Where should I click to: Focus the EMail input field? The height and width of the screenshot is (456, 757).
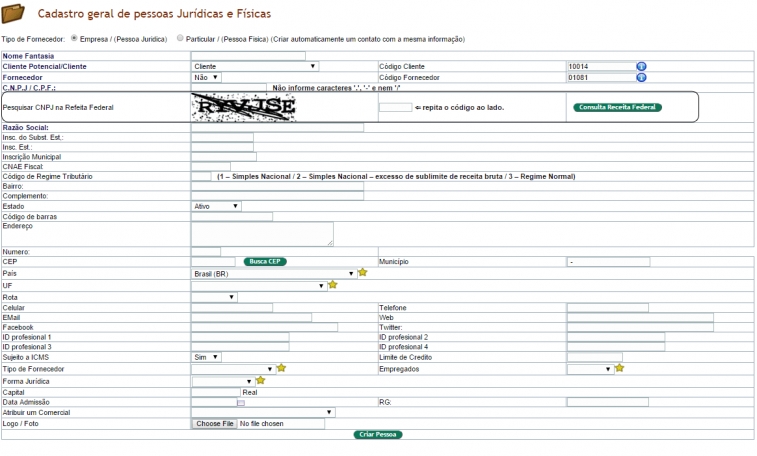tap(252, 318)
